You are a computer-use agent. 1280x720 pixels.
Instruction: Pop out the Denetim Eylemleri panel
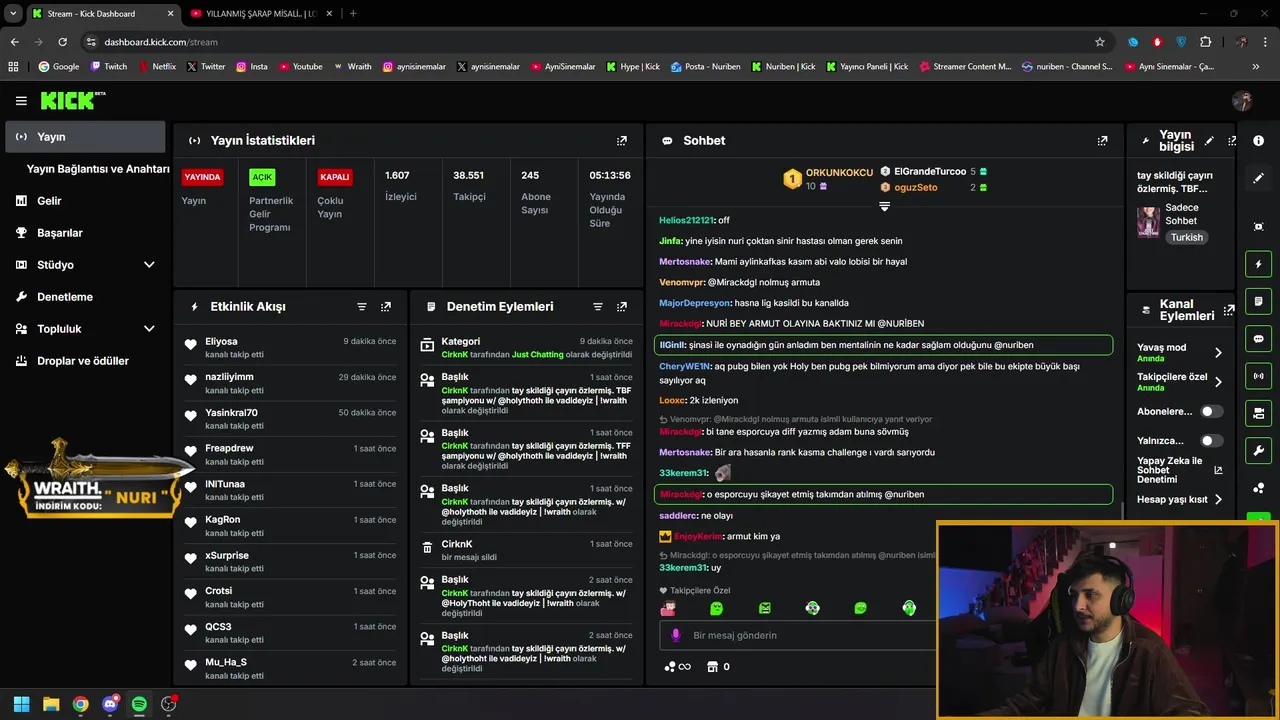622,307
